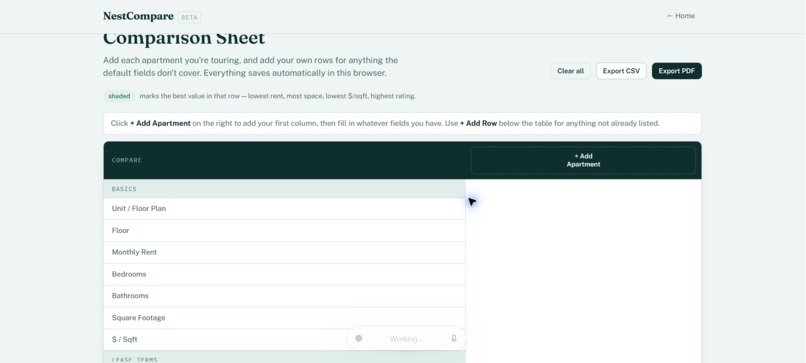This screenshot has height=363, width=806.
Task: Select the $ / Sqft row
Action: (x=284, y=339)
